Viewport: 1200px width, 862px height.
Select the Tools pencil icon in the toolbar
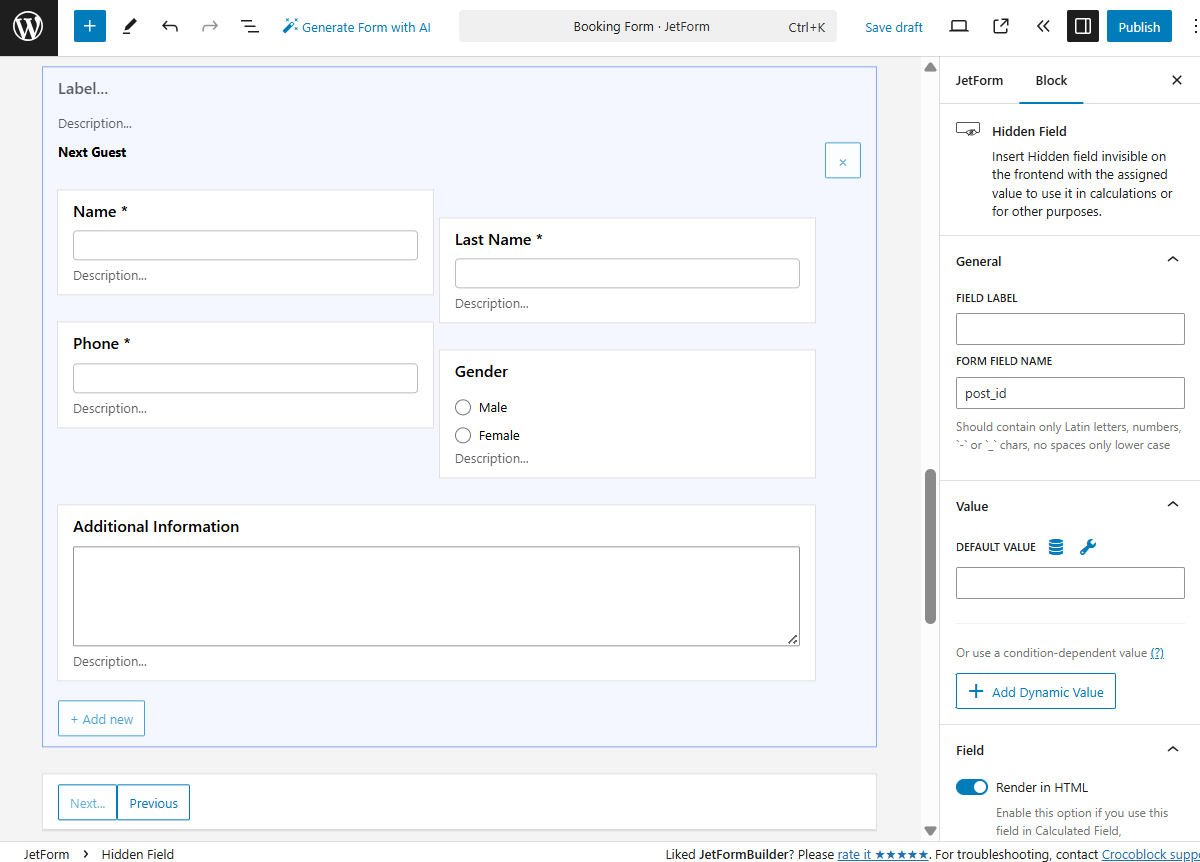pyautogui.click(x=129, y=26)
